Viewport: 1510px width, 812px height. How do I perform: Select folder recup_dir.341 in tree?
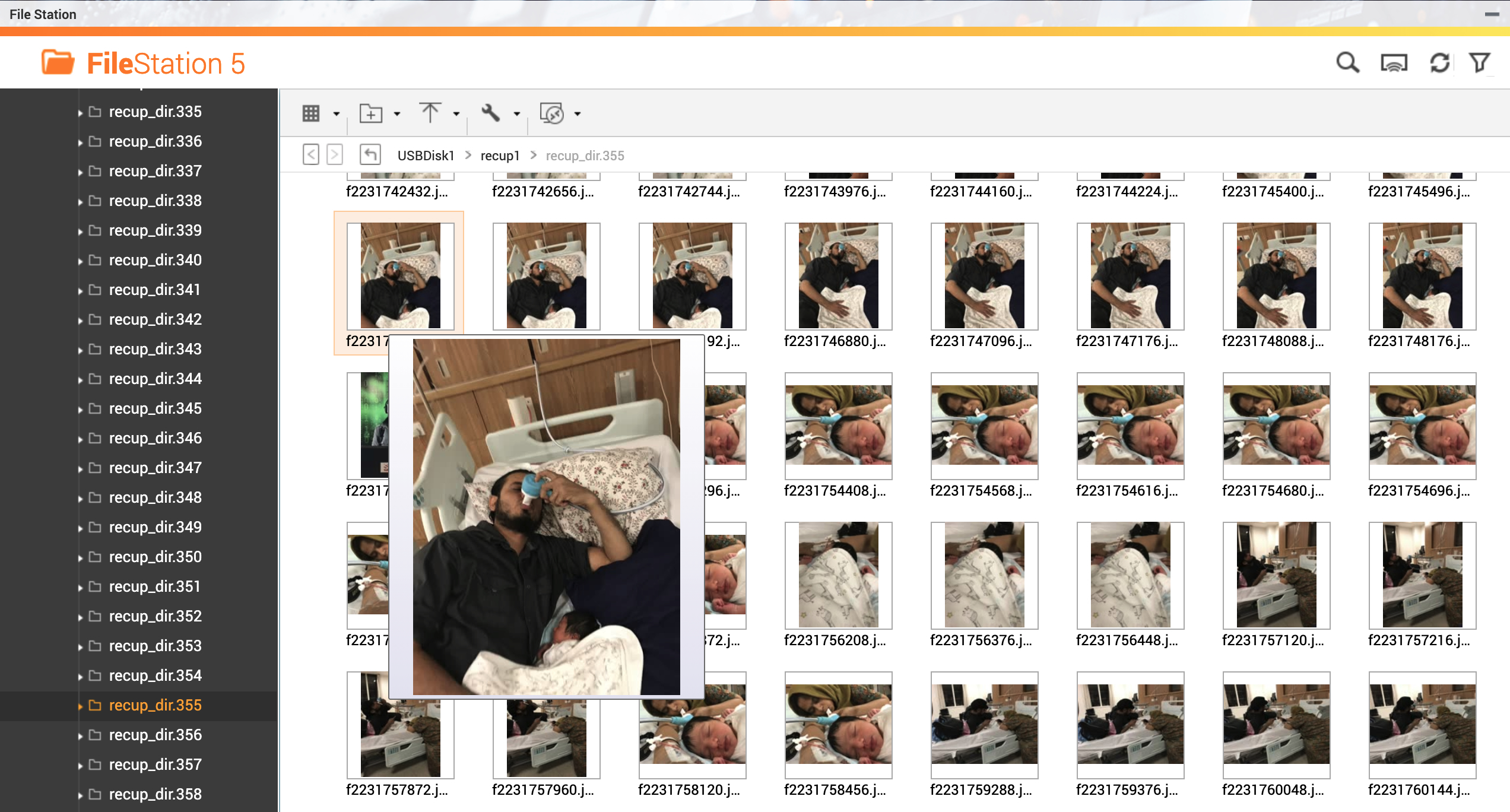pos(155,290)
